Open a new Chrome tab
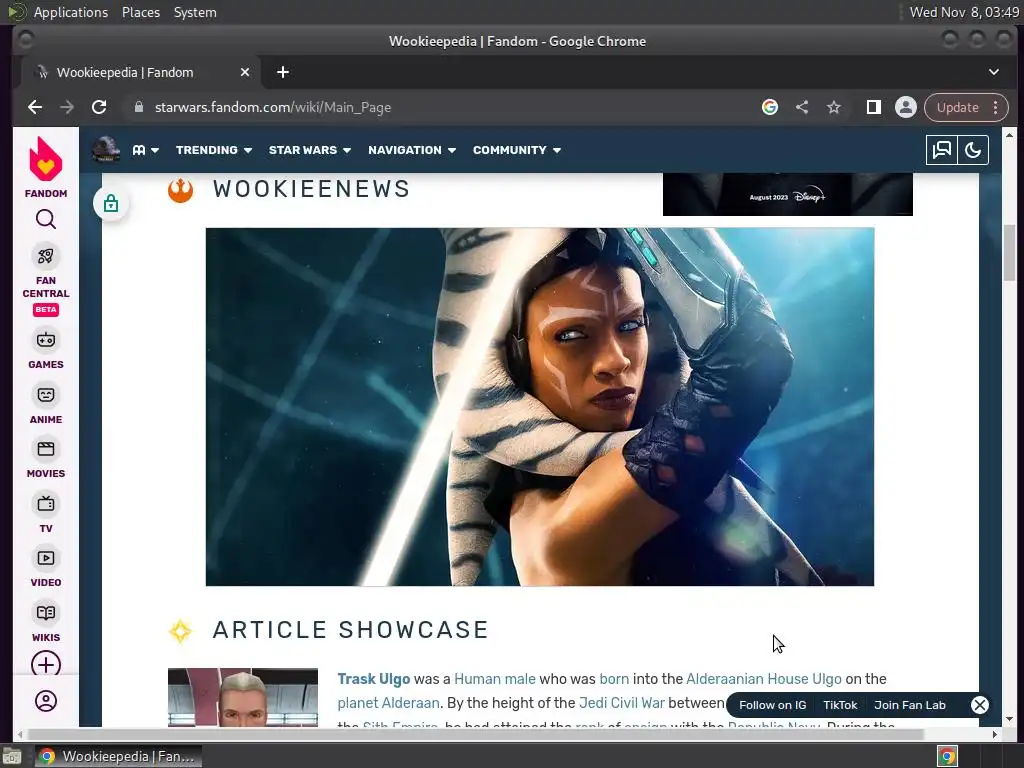The image size is (1024, 768). (283, 72)
